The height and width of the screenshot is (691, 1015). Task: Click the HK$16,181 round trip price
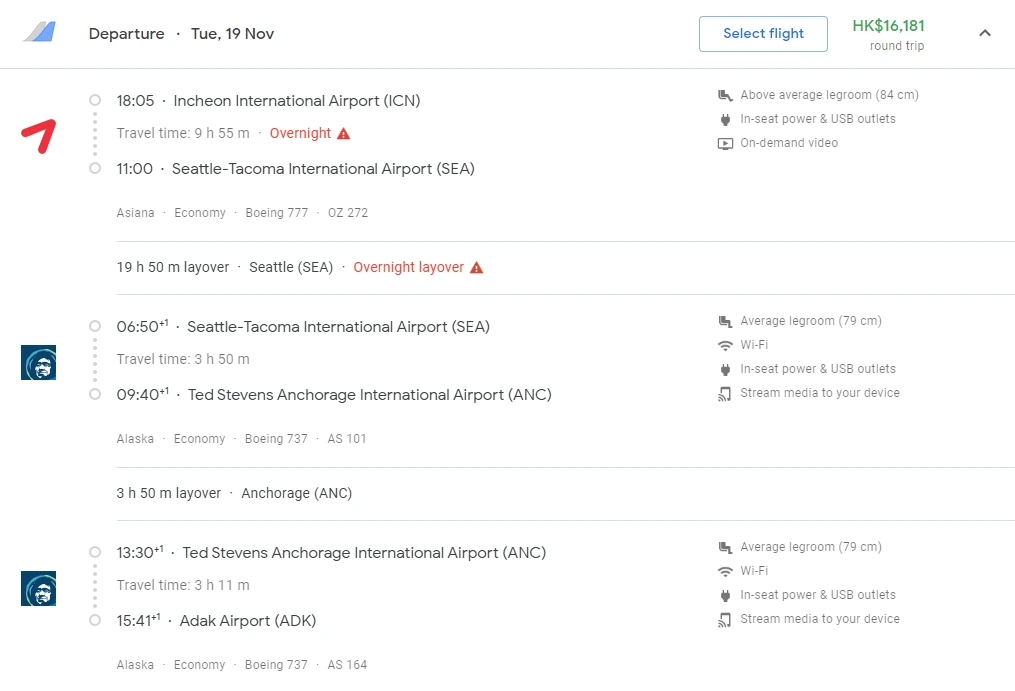[x=888, y=27]
